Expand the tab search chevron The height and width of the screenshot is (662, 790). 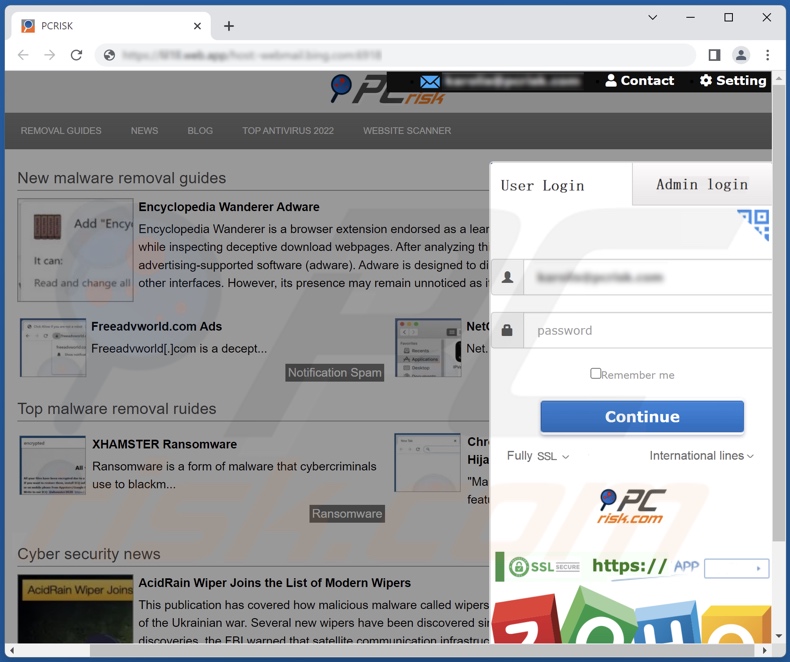pyautogui.click(x=652, y=18)
